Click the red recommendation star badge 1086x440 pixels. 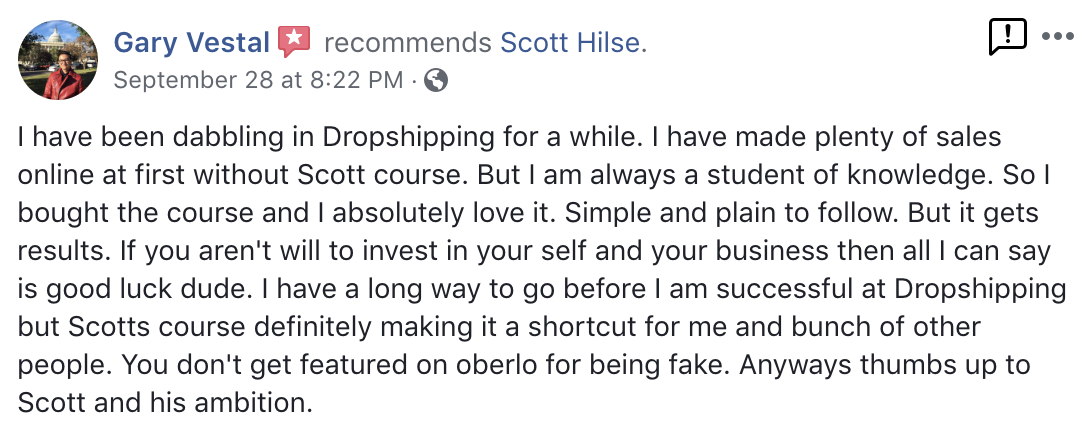(294, 42)
